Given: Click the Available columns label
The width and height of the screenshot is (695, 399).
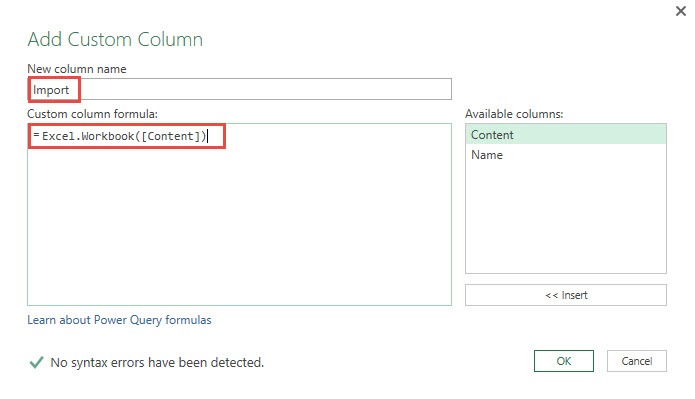Looking at the screenshot, I should [514, 114].
